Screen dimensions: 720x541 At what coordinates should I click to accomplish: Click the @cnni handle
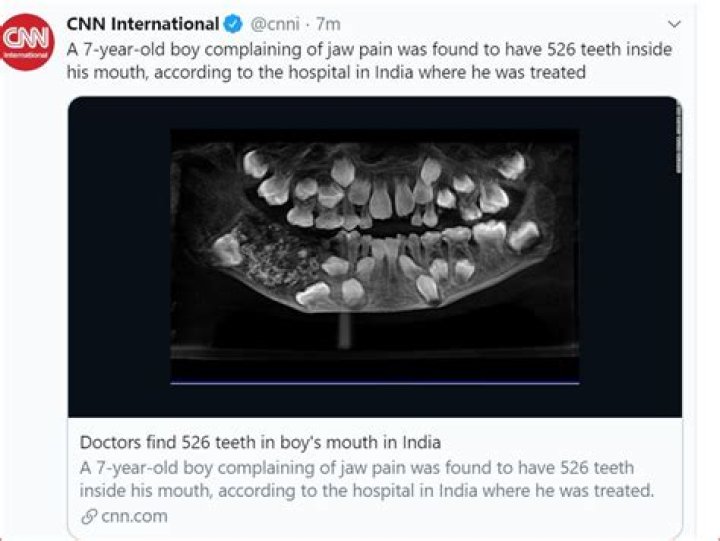tap(277, 23)
